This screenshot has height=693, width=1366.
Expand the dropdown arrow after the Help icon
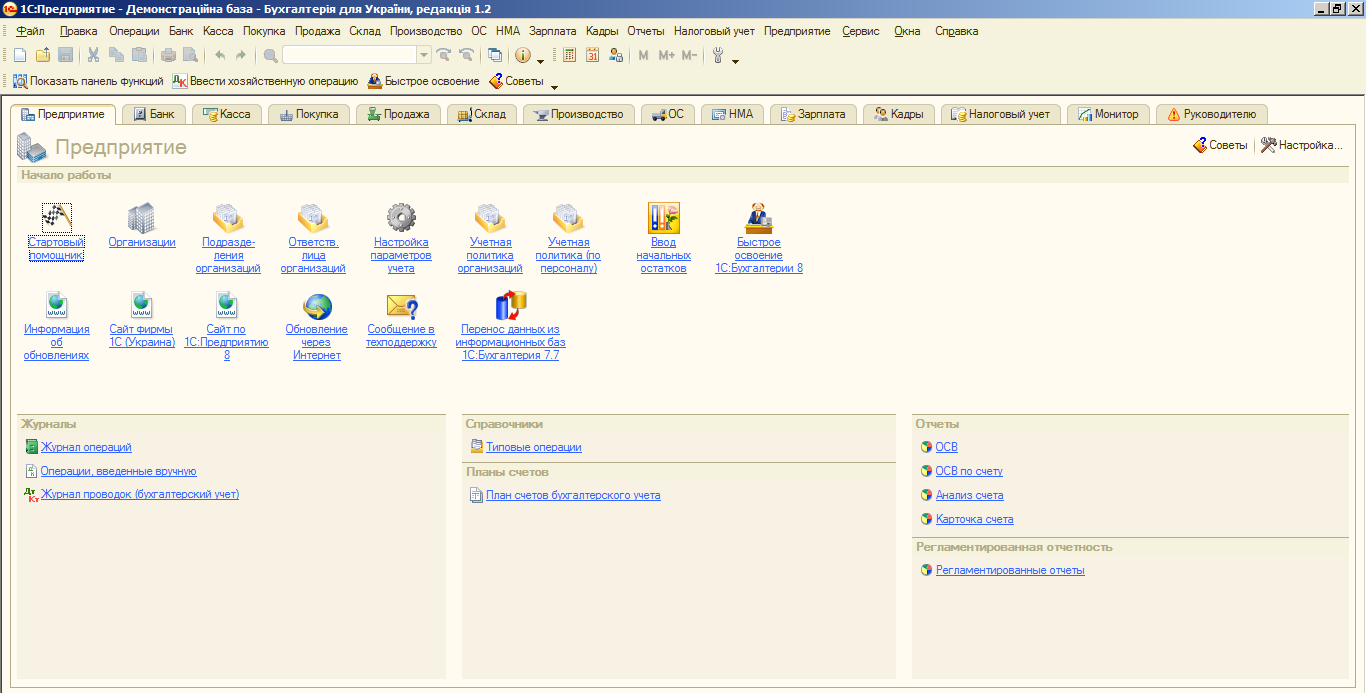coord(541,59)
